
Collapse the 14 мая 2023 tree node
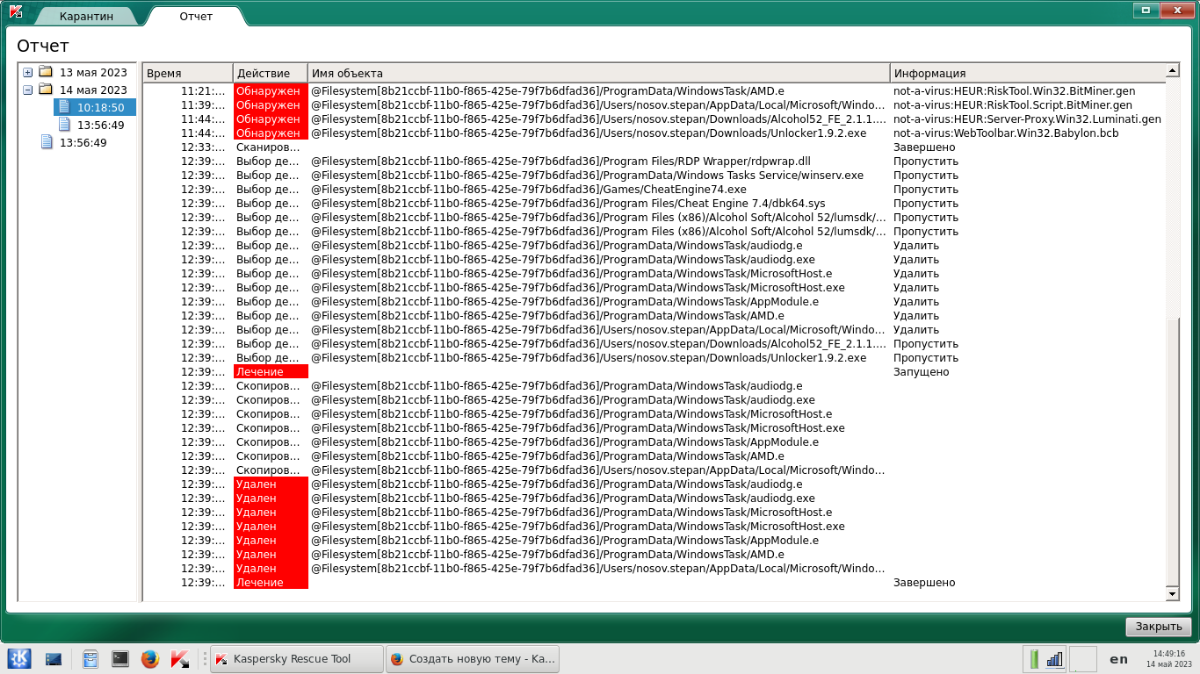coord(28,90)
